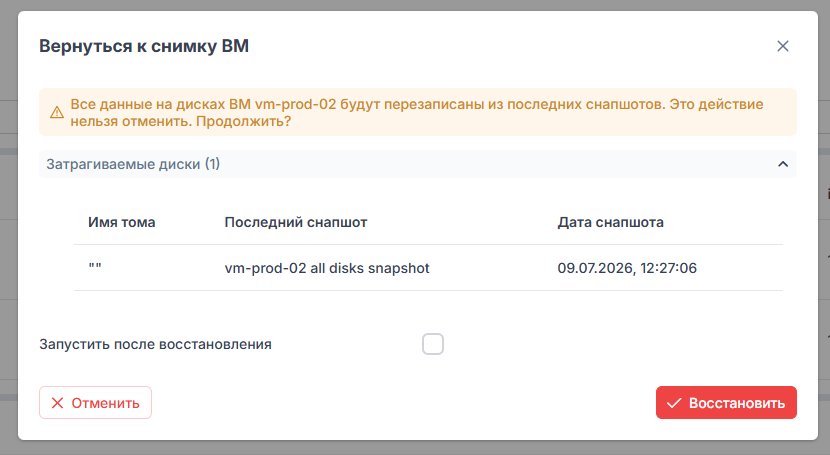
Task: Collapse the affected disks chevron
Action: (782, 164)
